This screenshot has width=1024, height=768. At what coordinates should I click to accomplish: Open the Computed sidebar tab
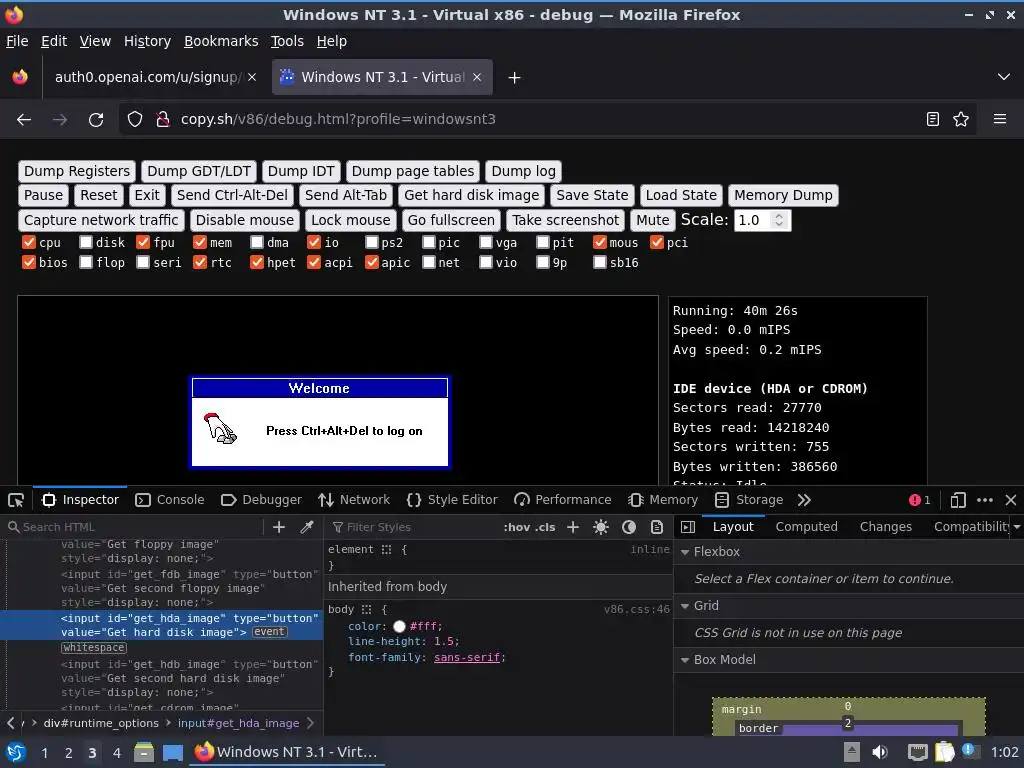coord(807,527)
